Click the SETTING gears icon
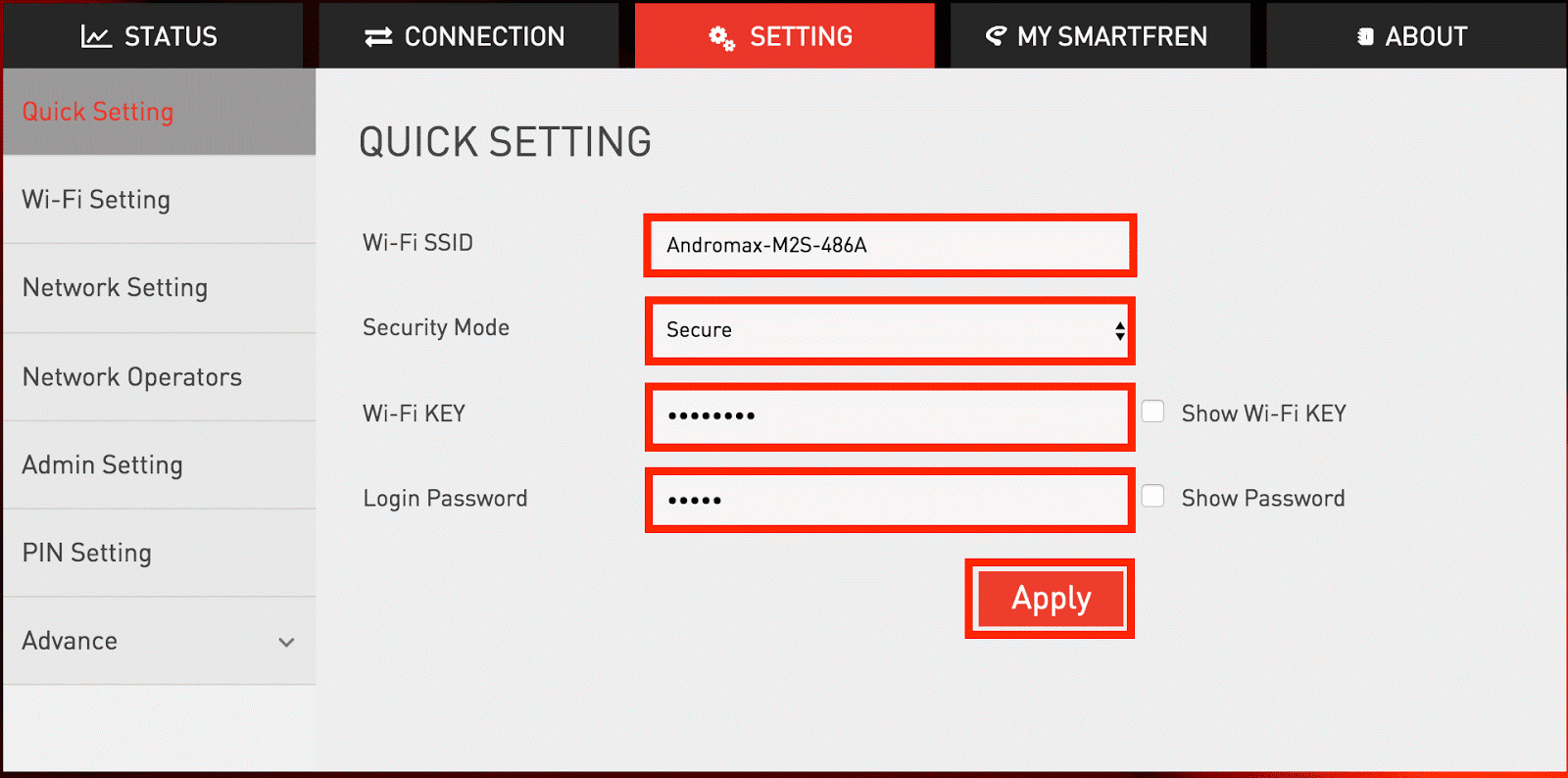This screenshot has height=778, width=1568. pyautogui.click(x=722, y=38)
